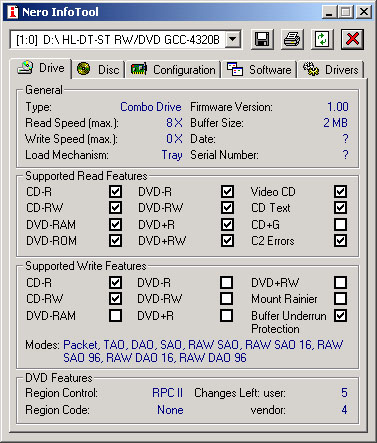This screenshot has width=377, height=443.
Task: Toggle DVD-RAM read feature checkbox
Action: (115, 224)
